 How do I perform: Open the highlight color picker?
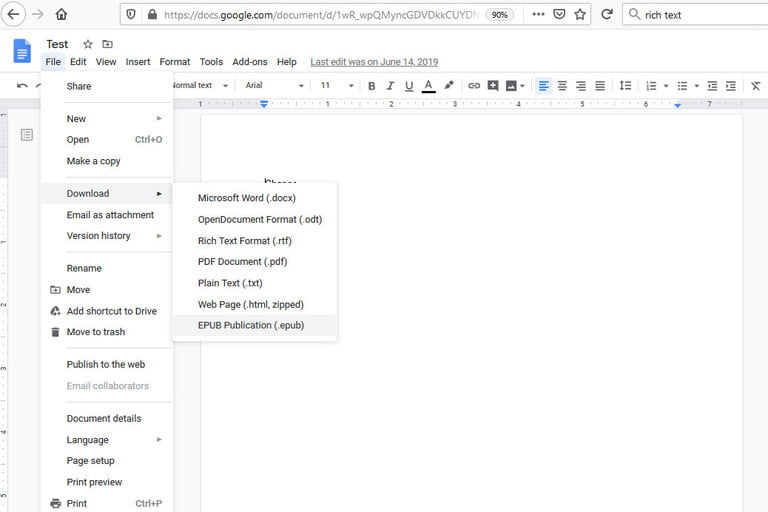449,86
